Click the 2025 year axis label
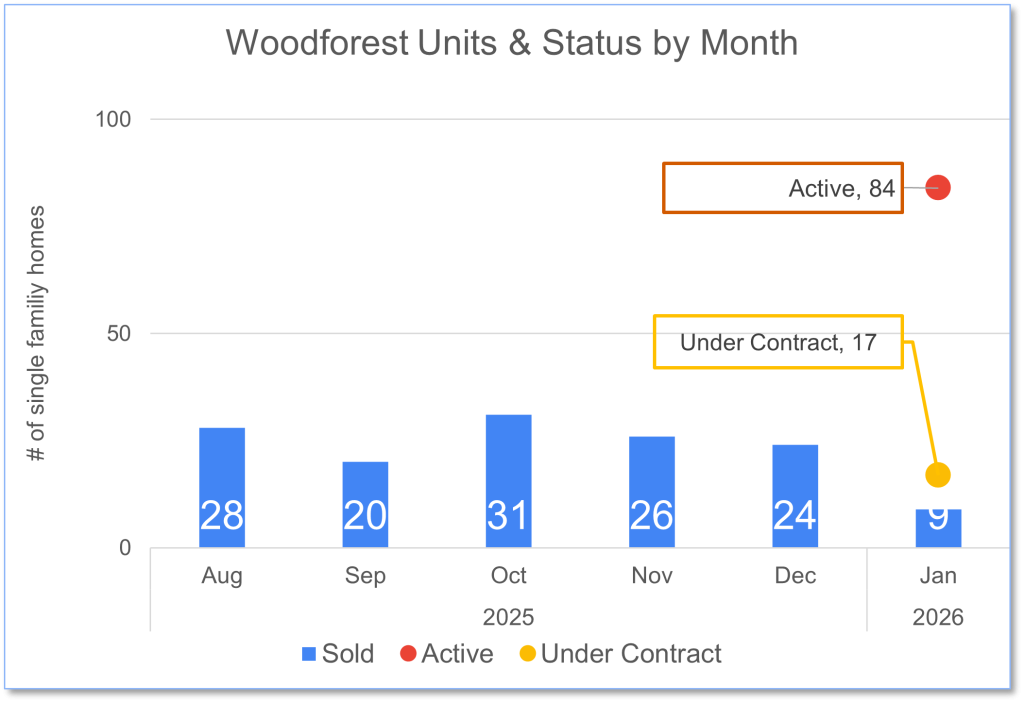 pos(508,615)
